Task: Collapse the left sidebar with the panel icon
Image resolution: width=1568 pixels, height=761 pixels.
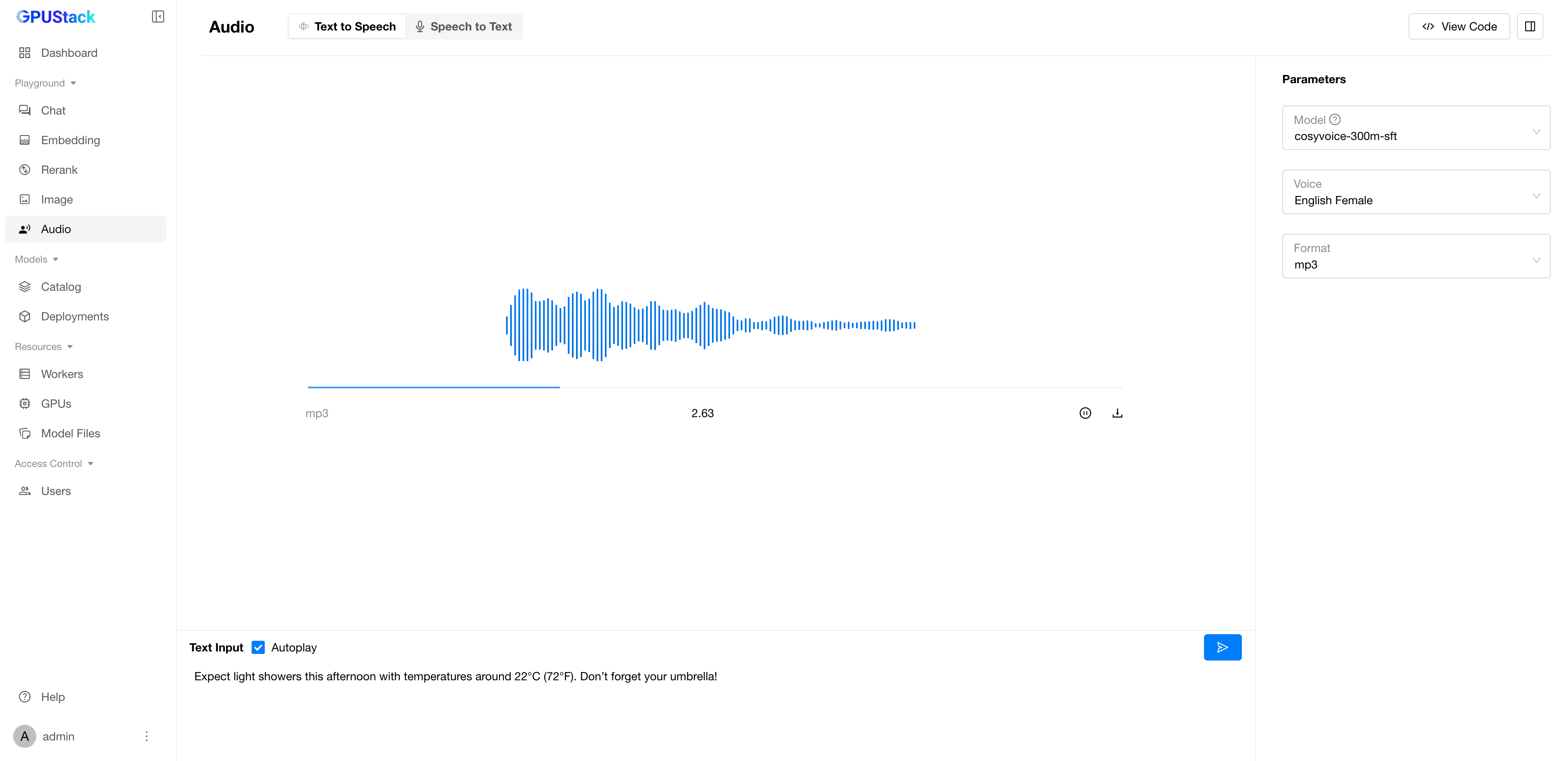Action: (x=158, y=16)
